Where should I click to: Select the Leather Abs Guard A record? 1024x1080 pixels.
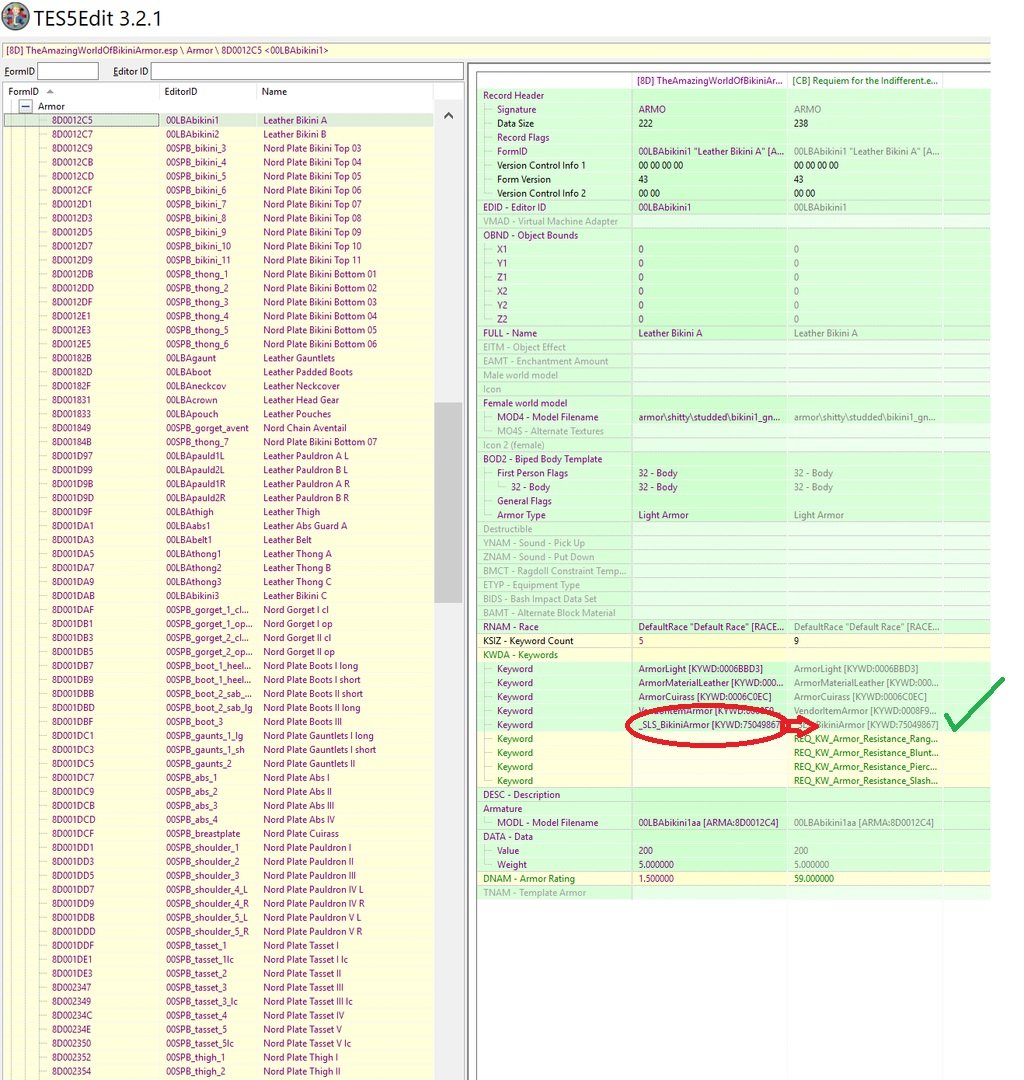pyautogui.click(x=218, y=526)
